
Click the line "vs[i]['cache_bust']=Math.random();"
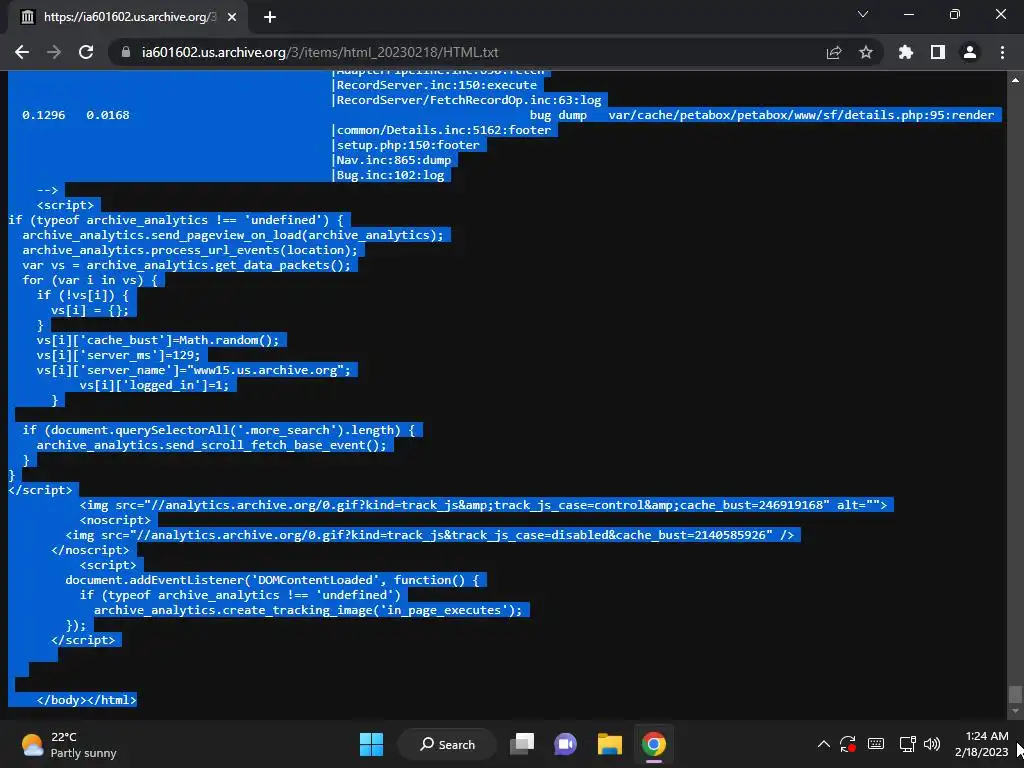click(157, 340)
